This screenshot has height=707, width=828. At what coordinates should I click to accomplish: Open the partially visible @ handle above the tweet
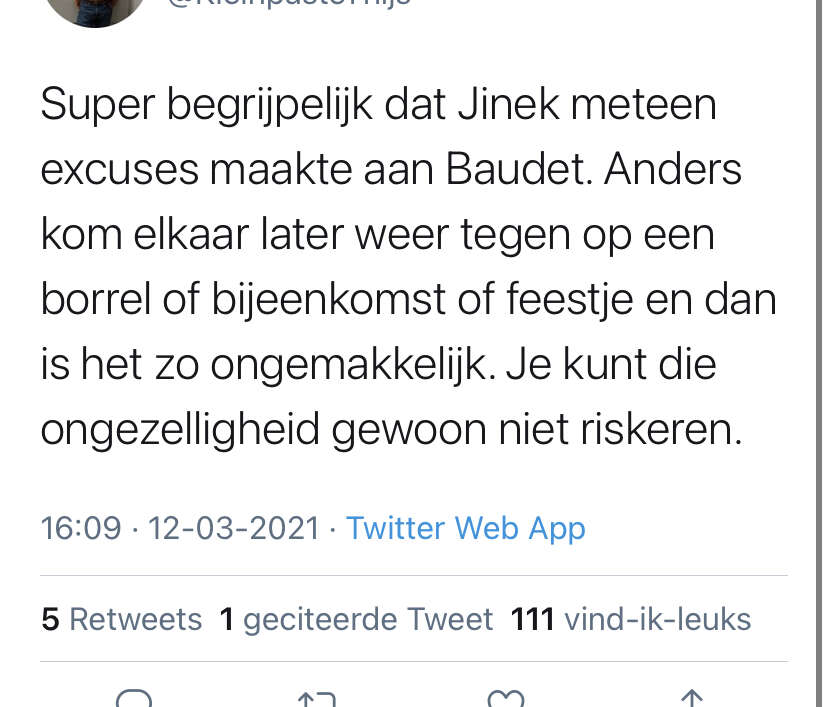click(x=289, y=3)
